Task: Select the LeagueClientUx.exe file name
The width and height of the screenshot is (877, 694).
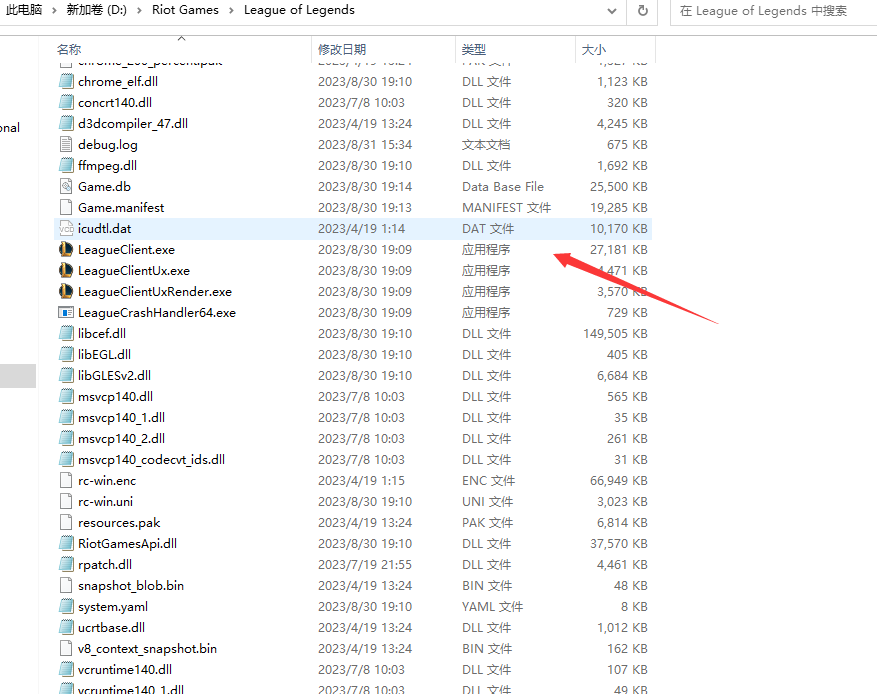Action: [x=134, y=271]
